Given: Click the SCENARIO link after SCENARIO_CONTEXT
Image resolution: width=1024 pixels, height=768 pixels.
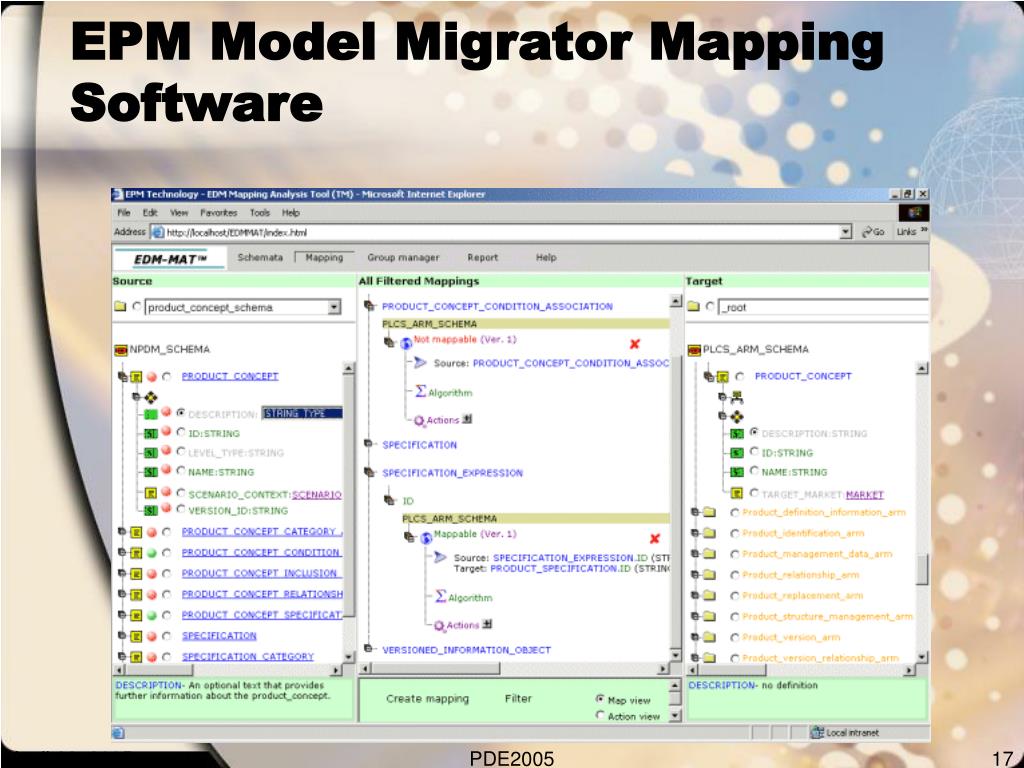Looking at the screenshot, I should pyautogui.click(x=317, y=494).
